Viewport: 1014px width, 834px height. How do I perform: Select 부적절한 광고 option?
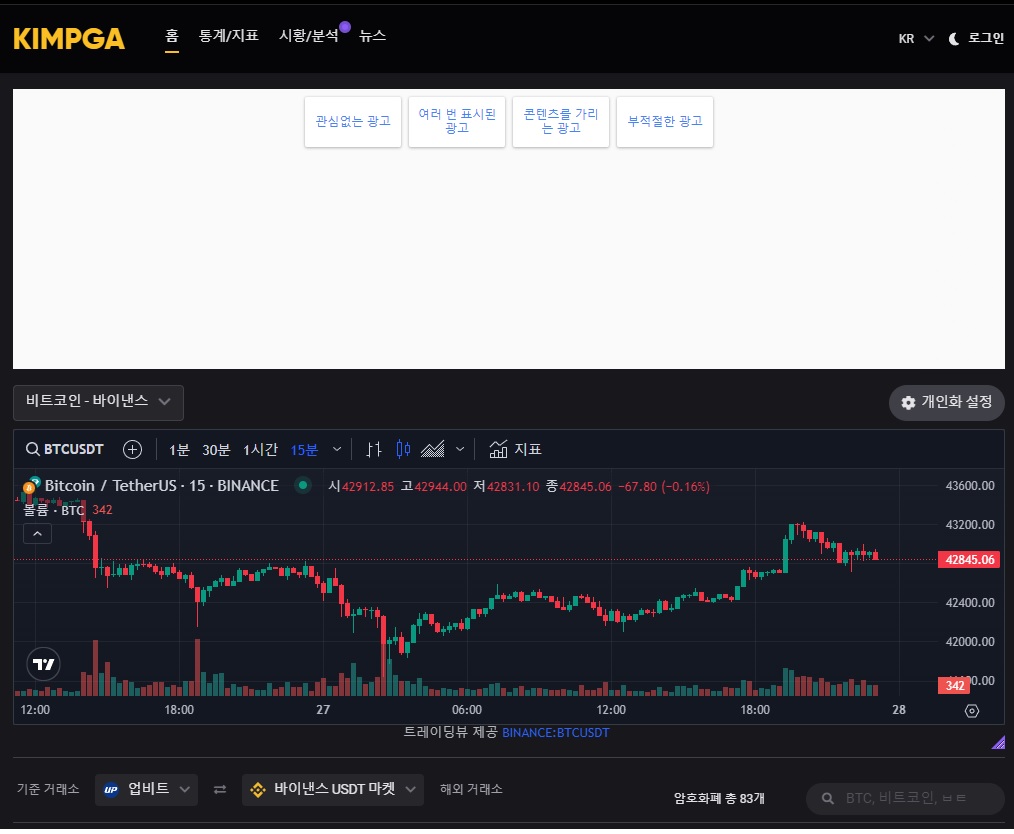point(665,122)
